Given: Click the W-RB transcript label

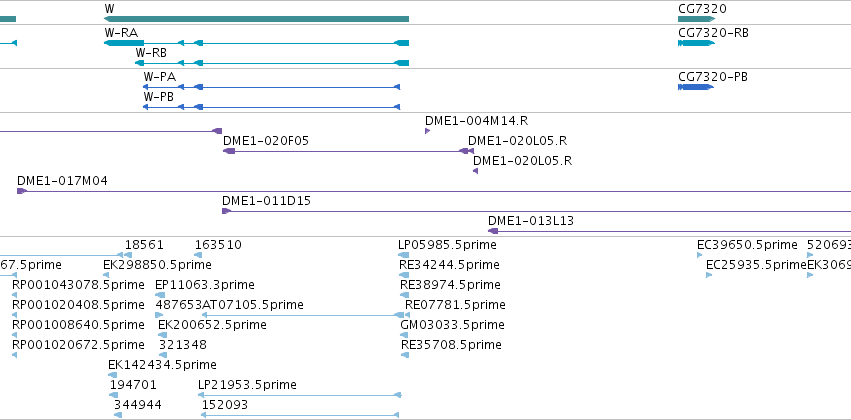Looking at the screenshot, I should (151, 53).
